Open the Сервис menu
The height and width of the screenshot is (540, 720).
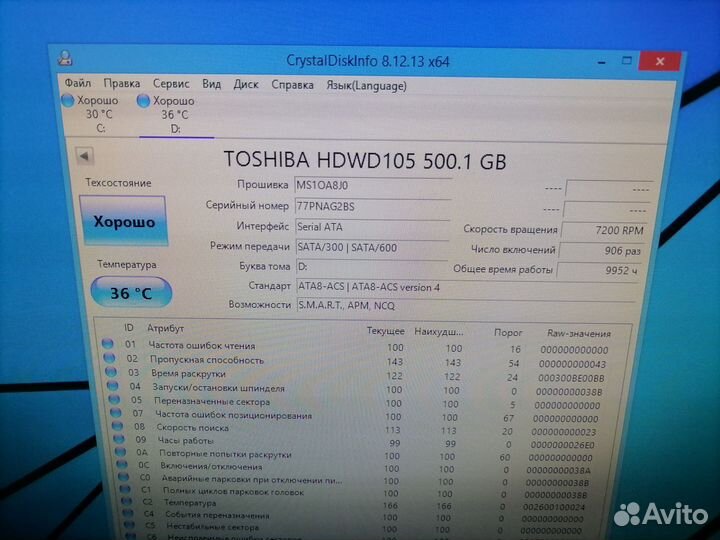[x=171, y=84]
